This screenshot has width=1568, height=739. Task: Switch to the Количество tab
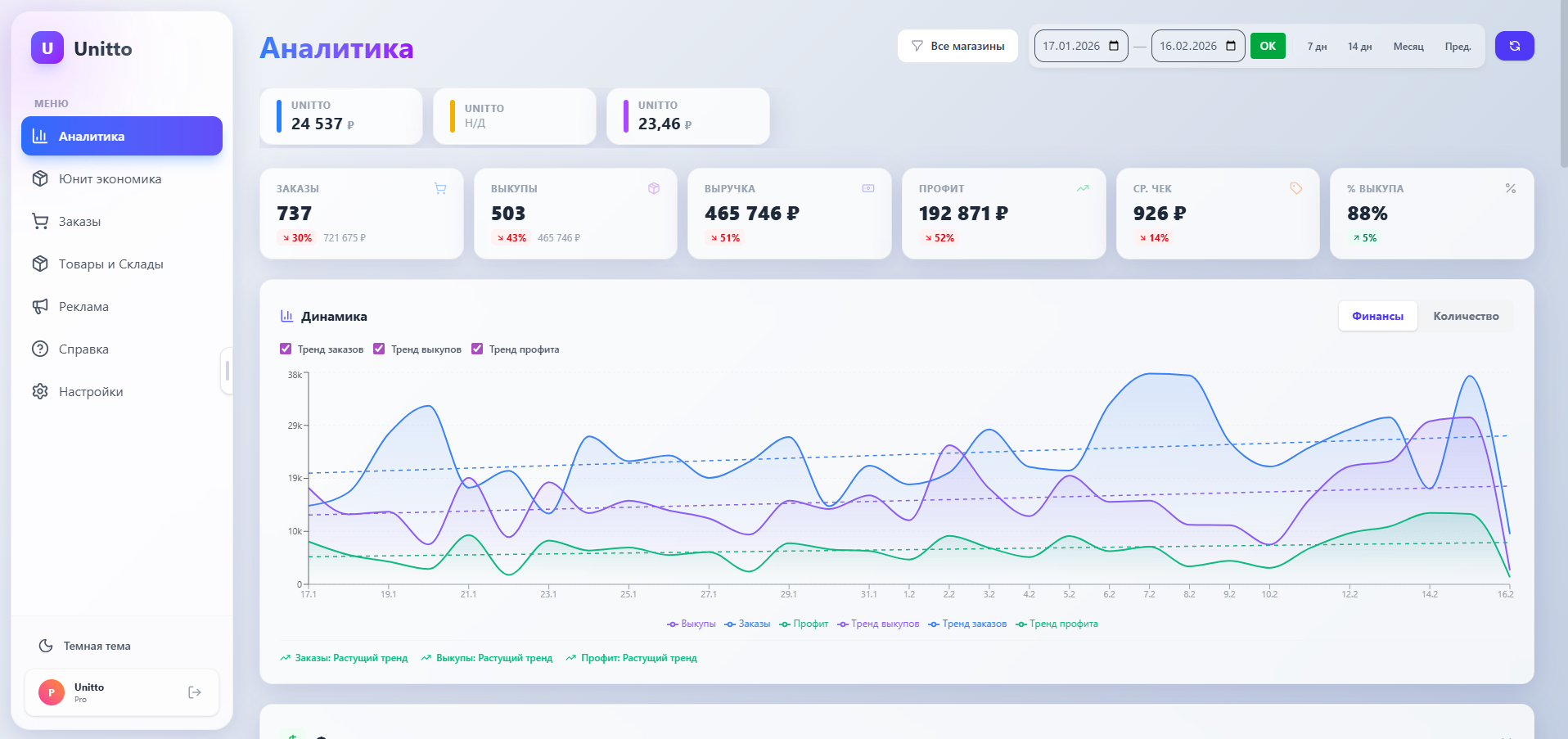(x=1465, y=316)
